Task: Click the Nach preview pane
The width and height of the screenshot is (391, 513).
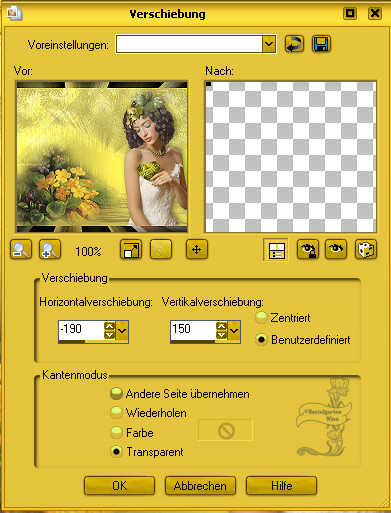Action: pos(291,157)
